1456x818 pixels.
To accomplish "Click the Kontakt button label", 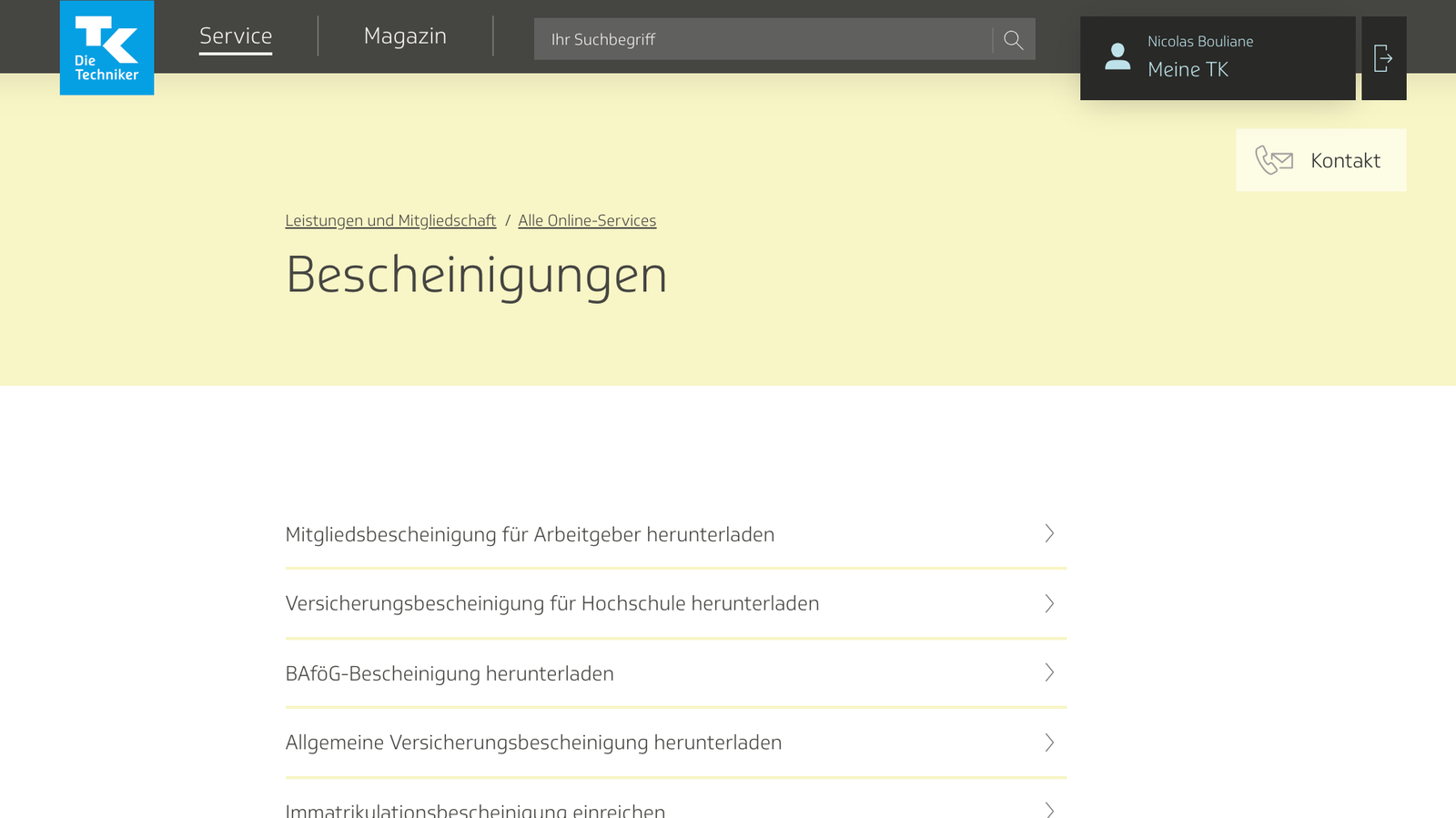I will point(1345,160).
